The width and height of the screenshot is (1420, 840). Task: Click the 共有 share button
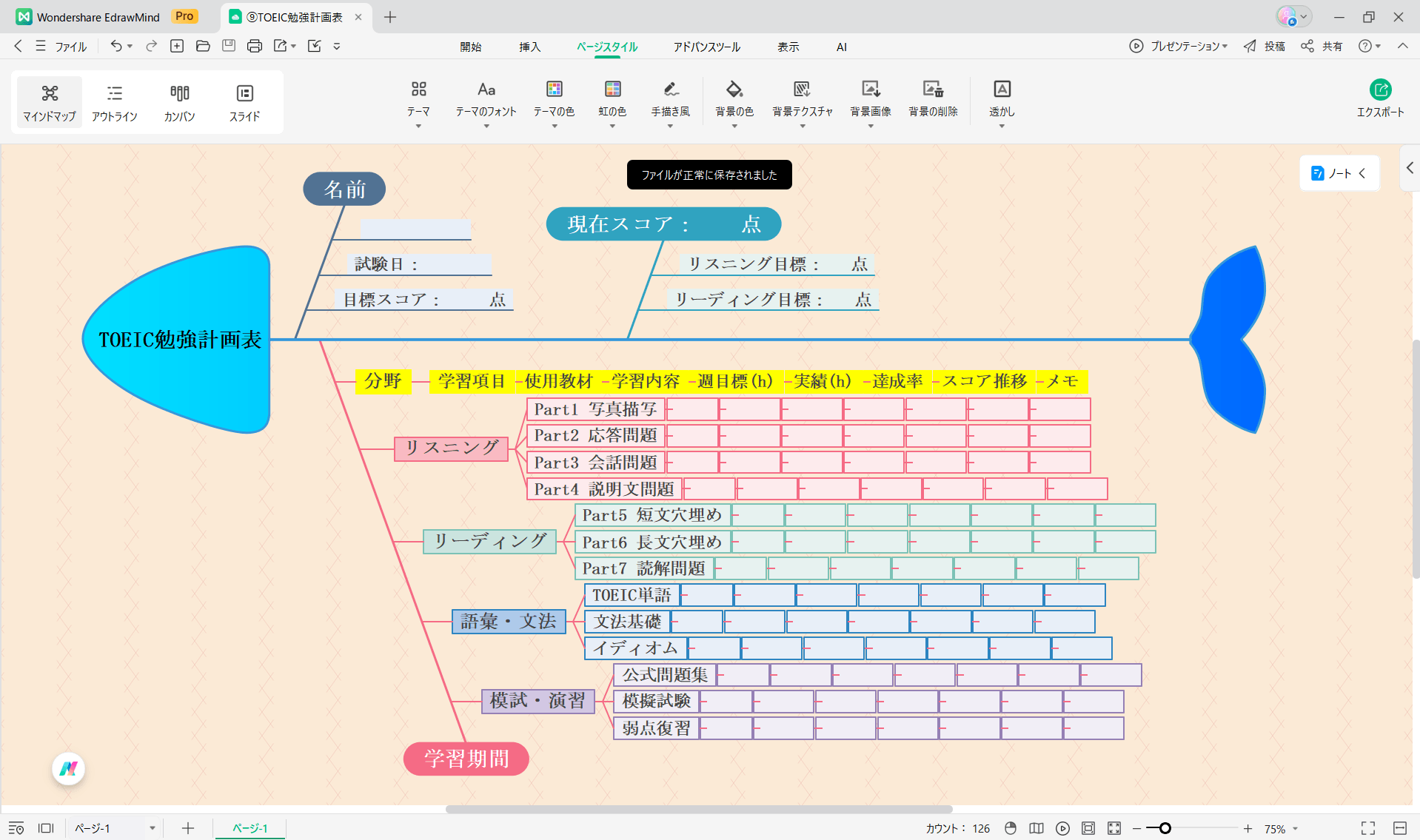1324,46
